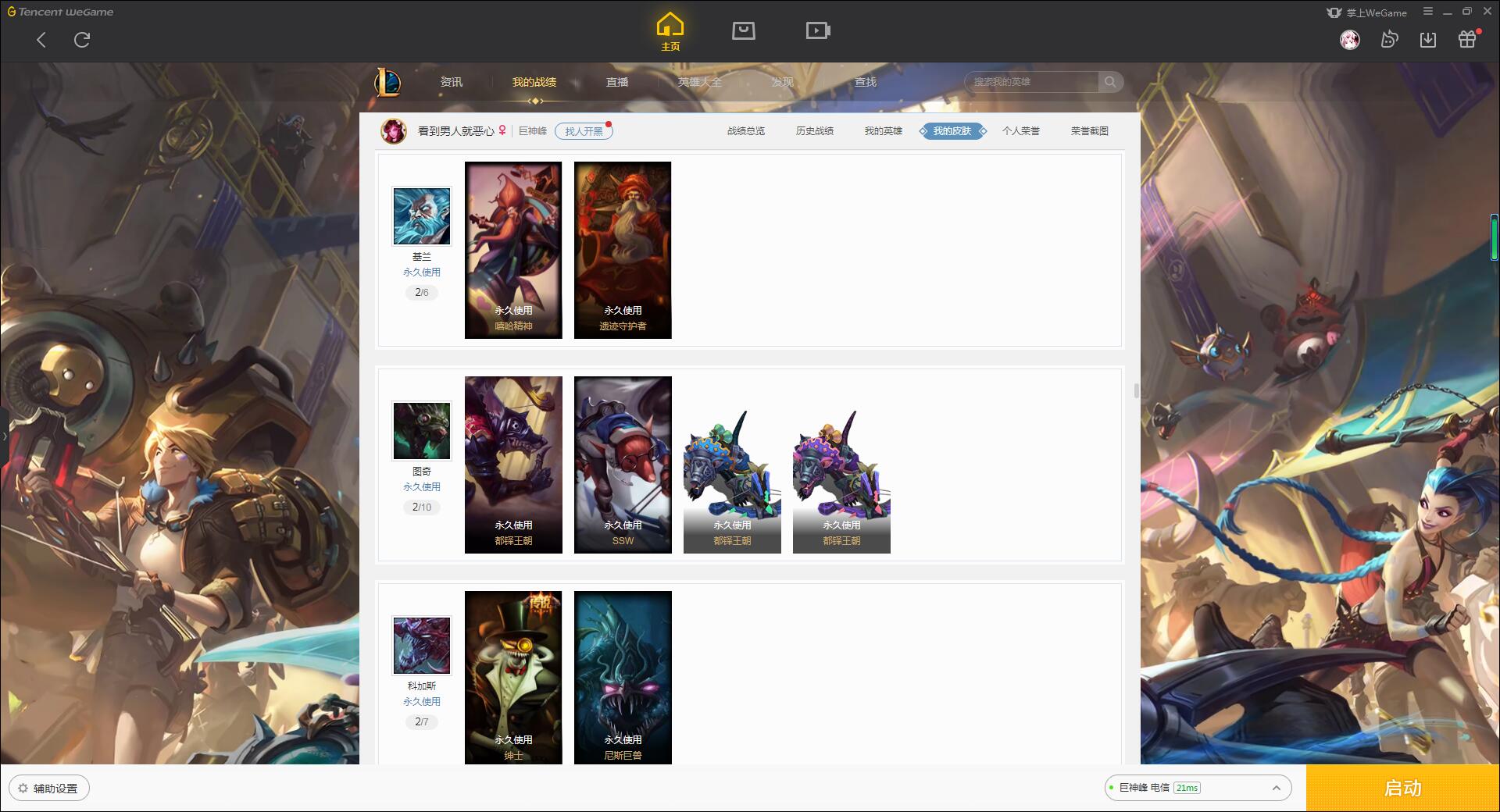
Task: Open 绅士 skin thumbnail
Action: click(513, 678)
